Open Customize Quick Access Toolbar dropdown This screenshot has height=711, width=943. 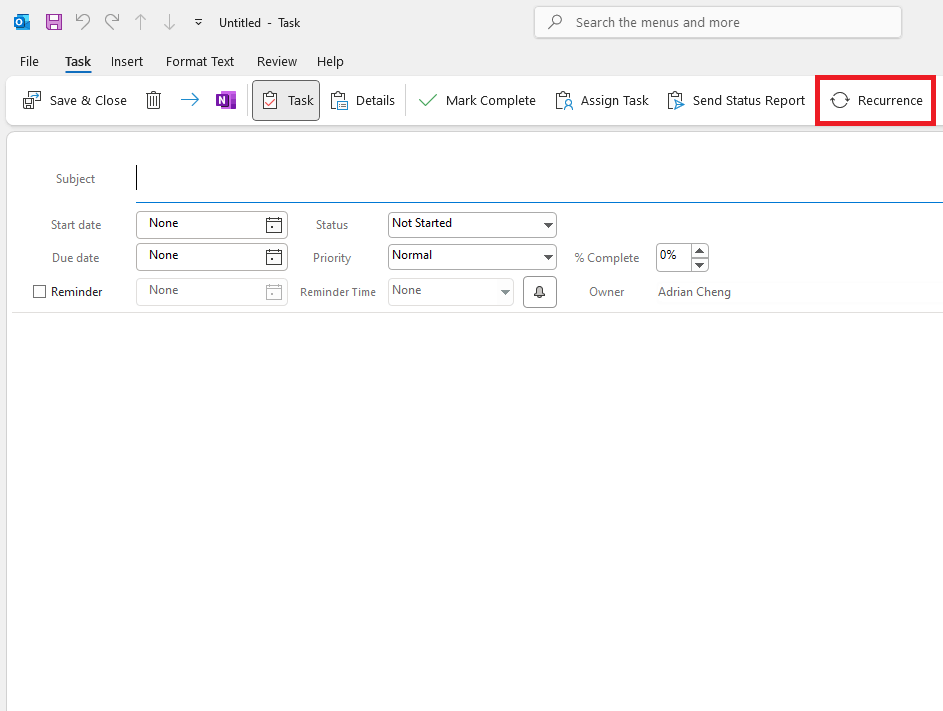coord(198,23)
